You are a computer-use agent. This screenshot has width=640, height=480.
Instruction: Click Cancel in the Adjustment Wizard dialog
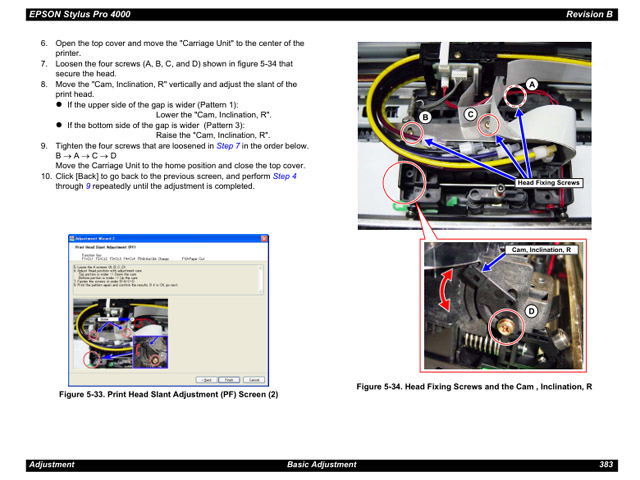(x=253, y=380)
